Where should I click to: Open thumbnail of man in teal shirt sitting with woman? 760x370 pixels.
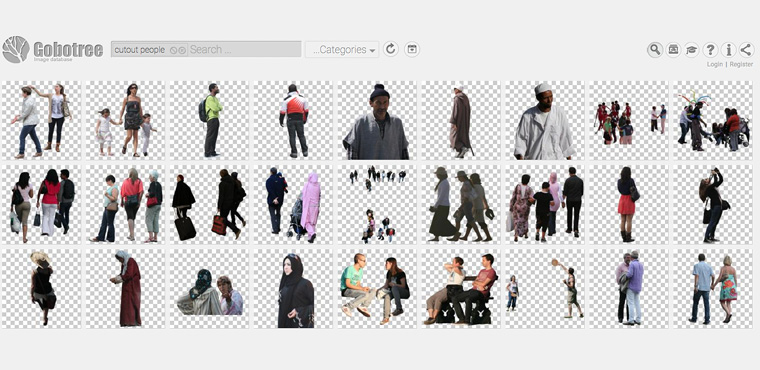tap(377, 289)
